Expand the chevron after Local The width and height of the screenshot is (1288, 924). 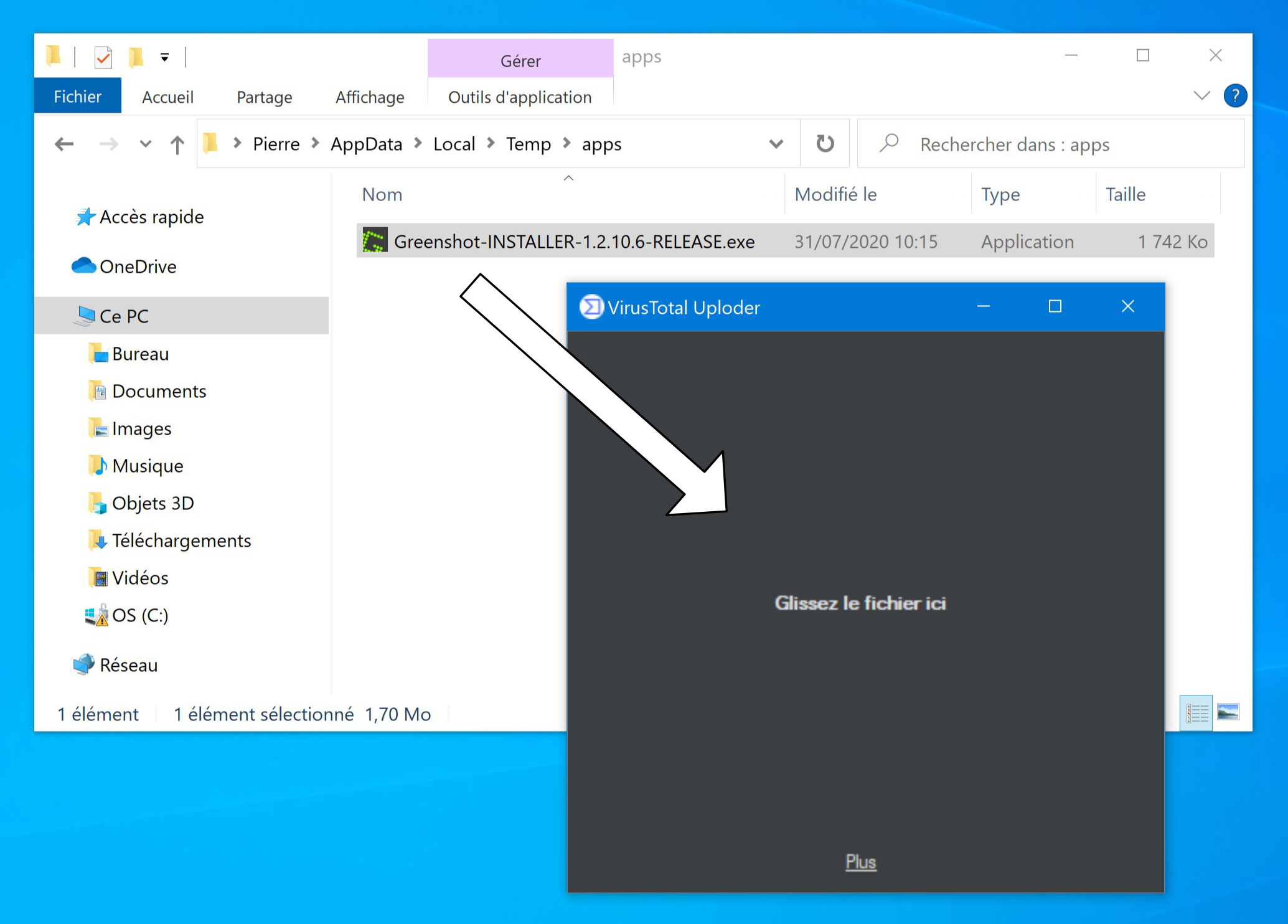pos(491,143)
